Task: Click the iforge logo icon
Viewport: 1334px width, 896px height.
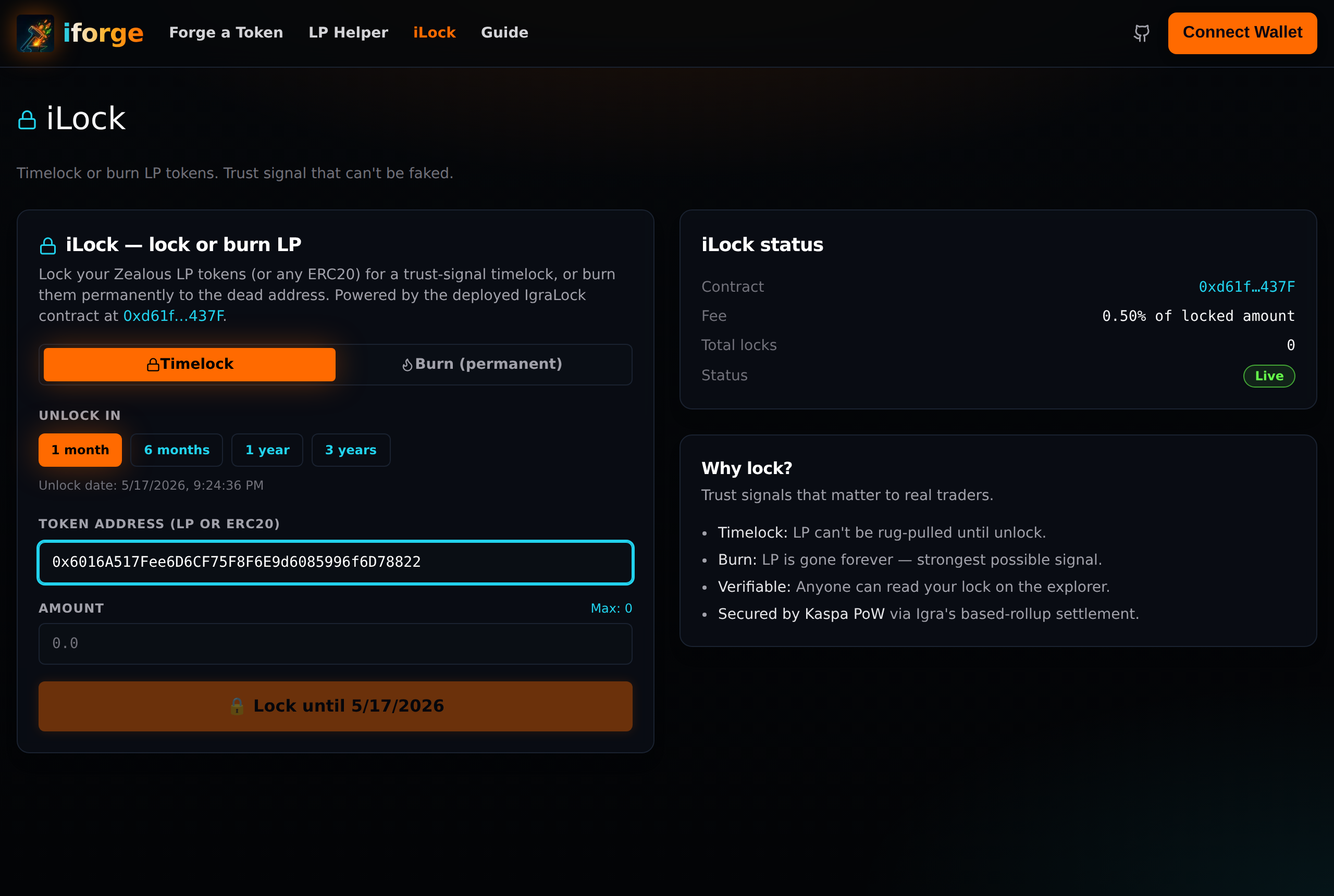Action: [x=35, y=33]
